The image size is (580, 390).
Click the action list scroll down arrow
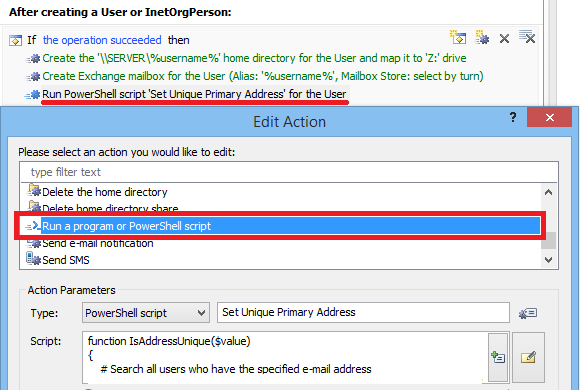549,260
